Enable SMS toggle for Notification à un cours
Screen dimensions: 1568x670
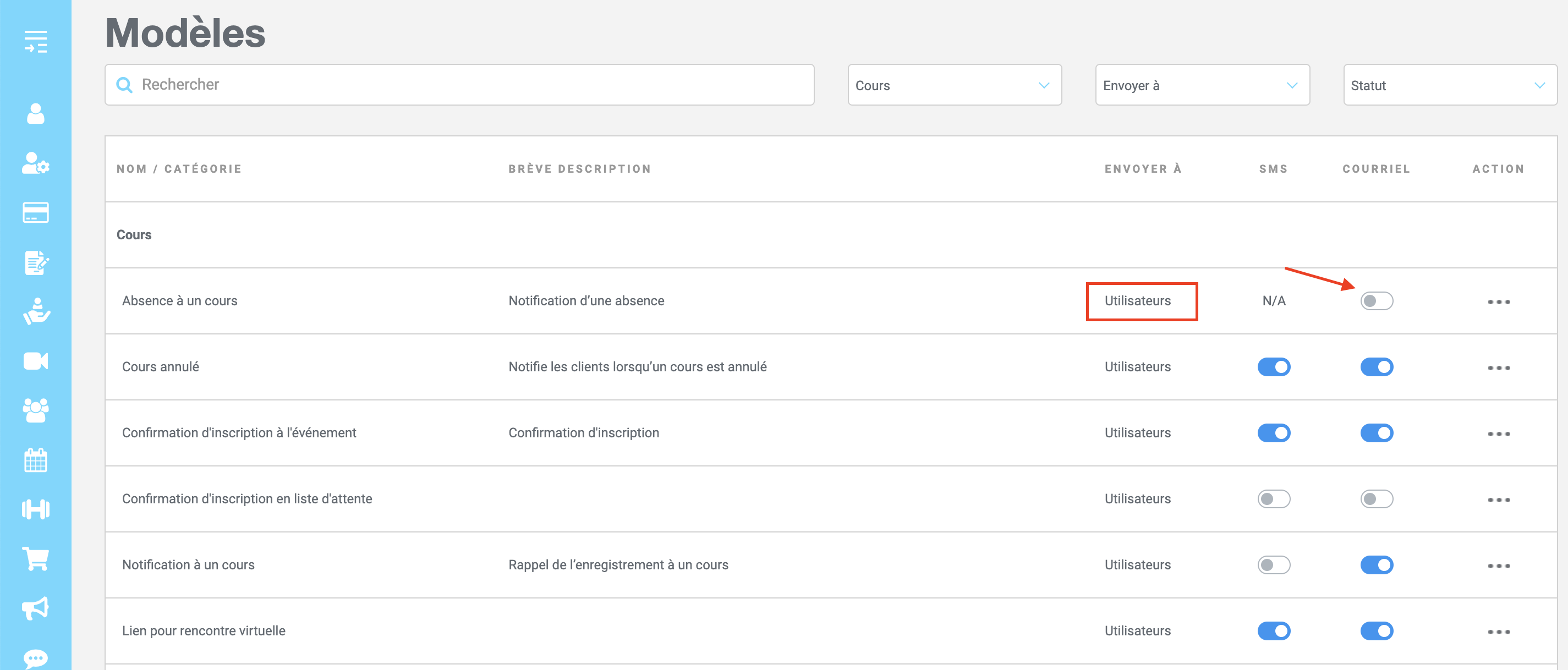pyautogui.click(x=1274, y=565)
